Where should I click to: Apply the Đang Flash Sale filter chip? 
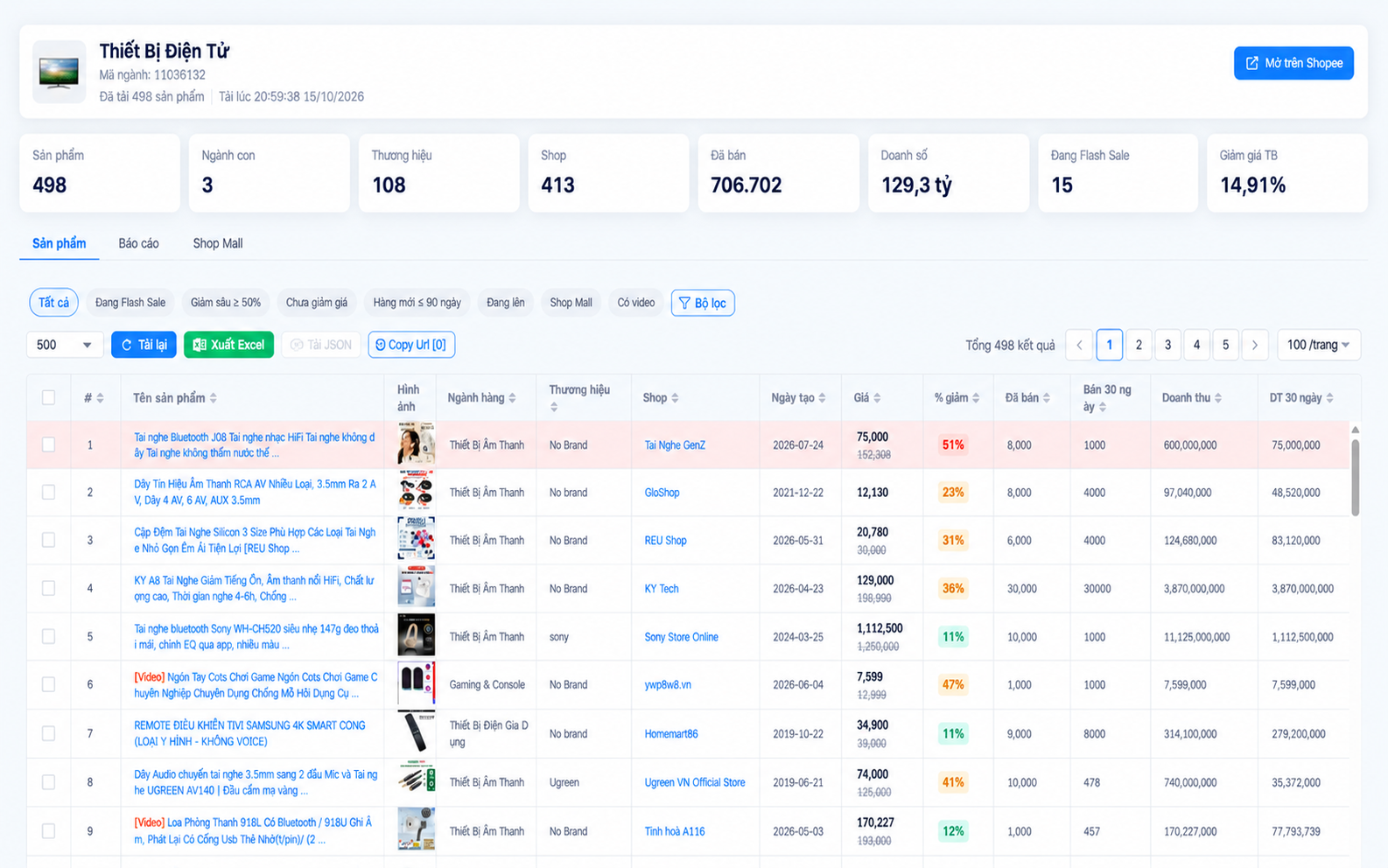130,303
